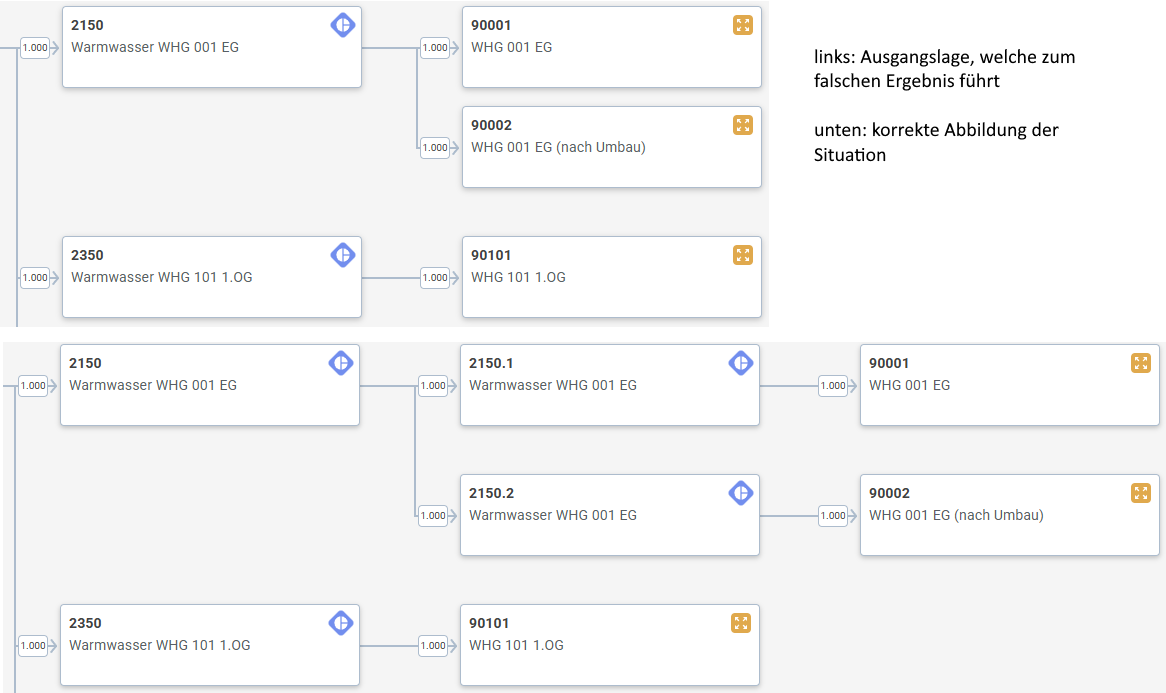This screenshot has width=1166, height=693.
Task: Click orange expand icon on 90001, lower diagram
Action: pyautogui.click(x=1141, y=363)
